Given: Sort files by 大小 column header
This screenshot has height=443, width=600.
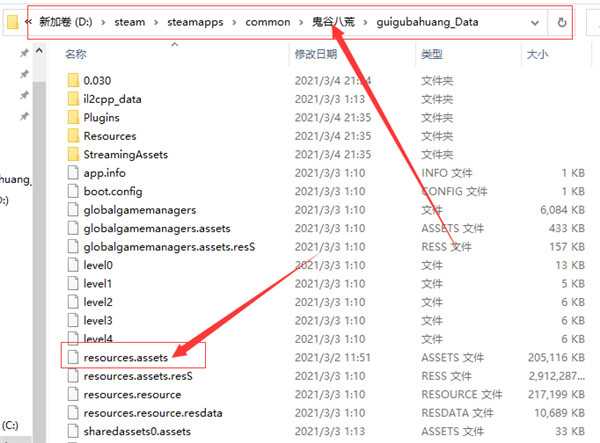Looking at the screenshot, I should (537, 54).
